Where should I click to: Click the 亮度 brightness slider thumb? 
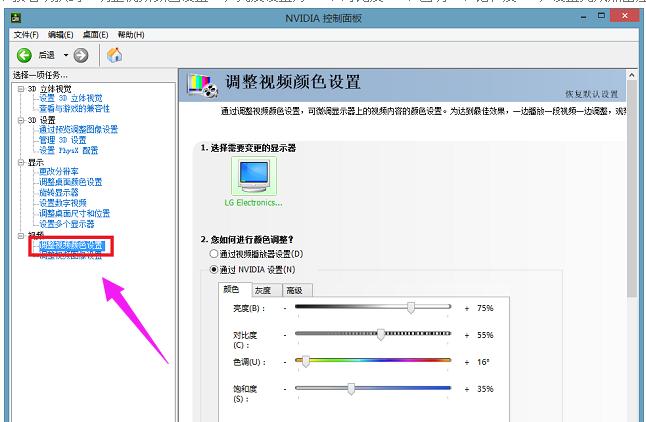point(411,307)
